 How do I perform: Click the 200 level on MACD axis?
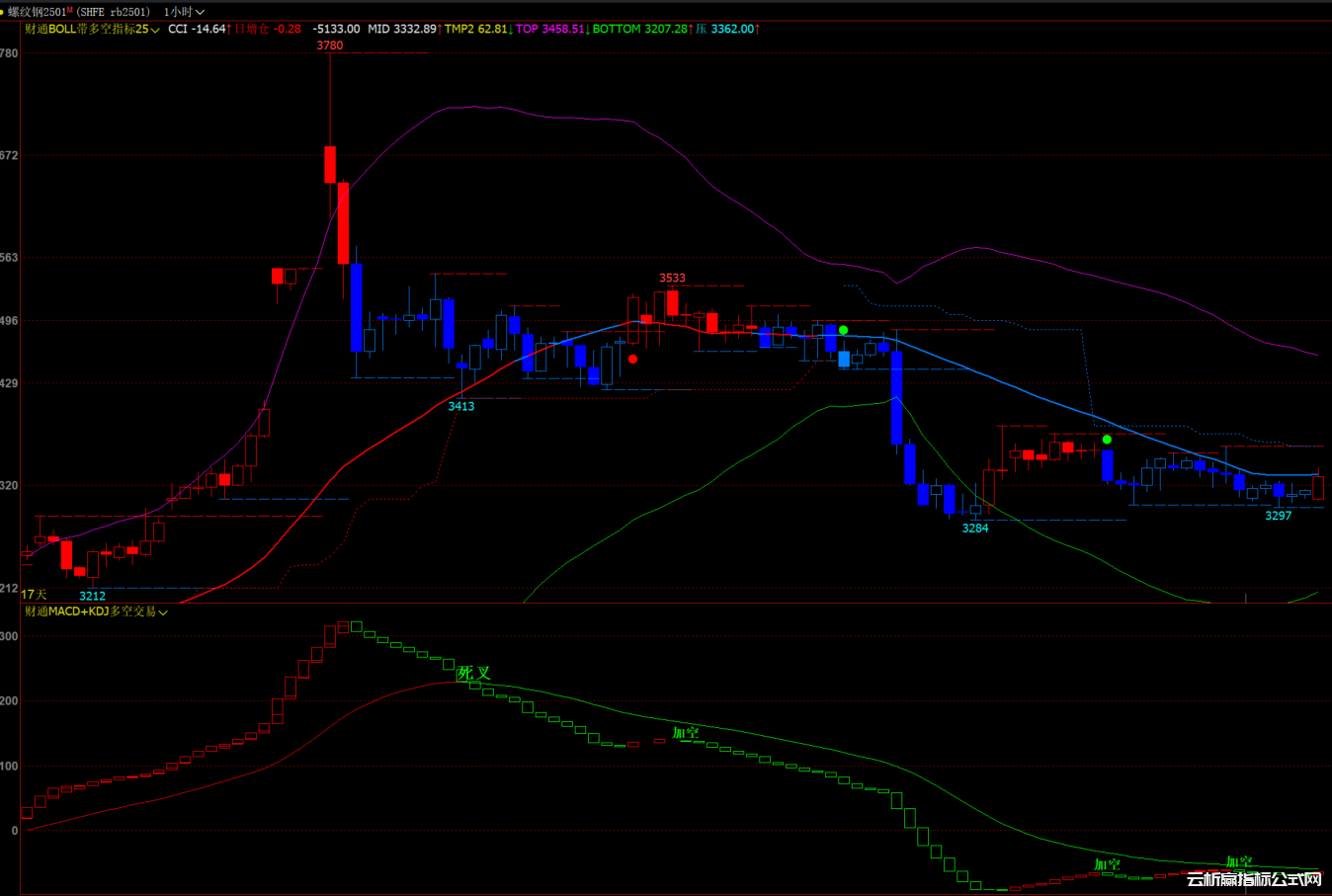click(x=9, y=701)
